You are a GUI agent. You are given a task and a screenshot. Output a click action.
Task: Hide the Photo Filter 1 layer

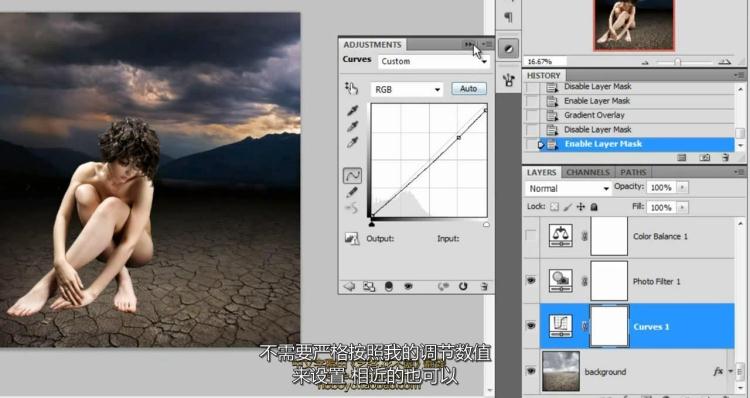[531, 280]
